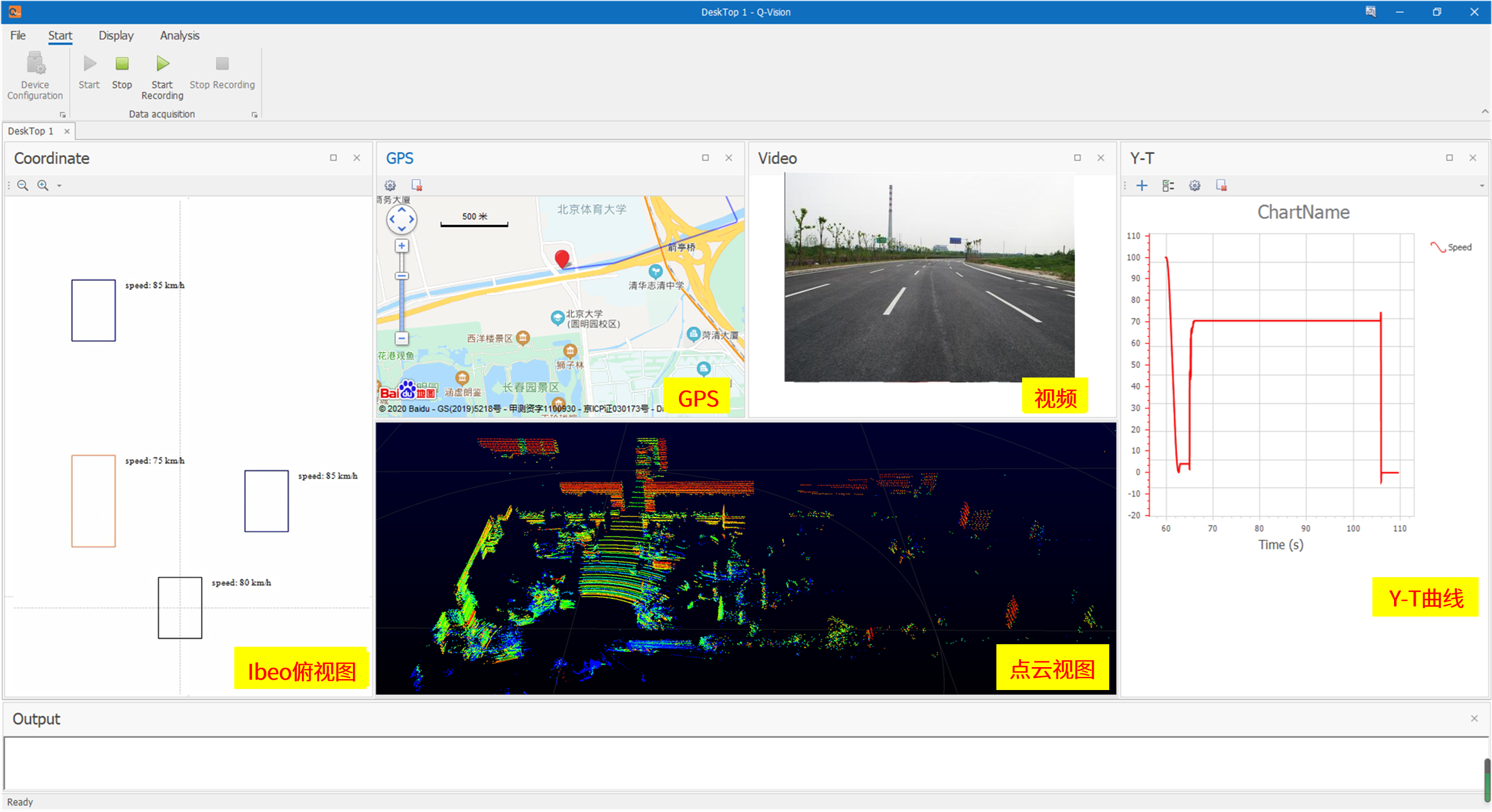The width and height of the screenshot is (1492, 812).
Task: Click map zoom in plus button
Action: pos(402,246)
